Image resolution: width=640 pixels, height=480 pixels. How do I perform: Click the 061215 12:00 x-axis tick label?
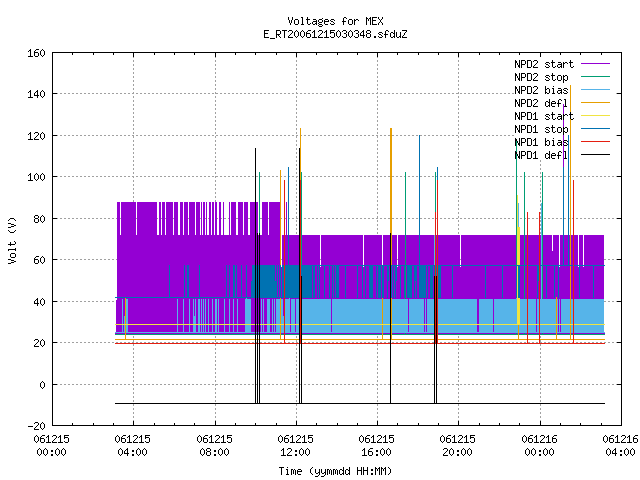click(x=295, y=446)
